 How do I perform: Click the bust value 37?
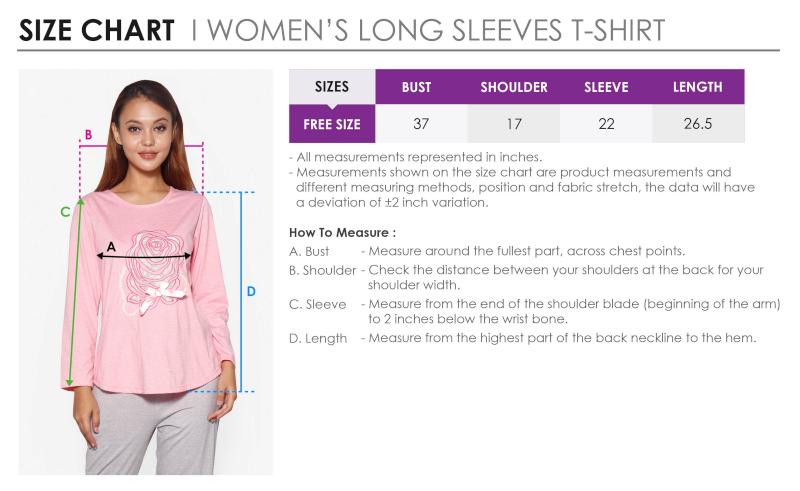pos(421,124)
